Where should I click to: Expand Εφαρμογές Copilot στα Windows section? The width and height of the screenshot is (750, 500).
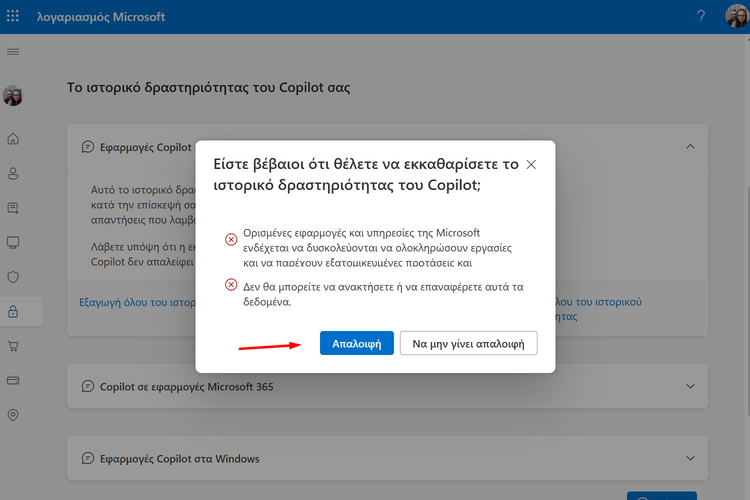690,458
